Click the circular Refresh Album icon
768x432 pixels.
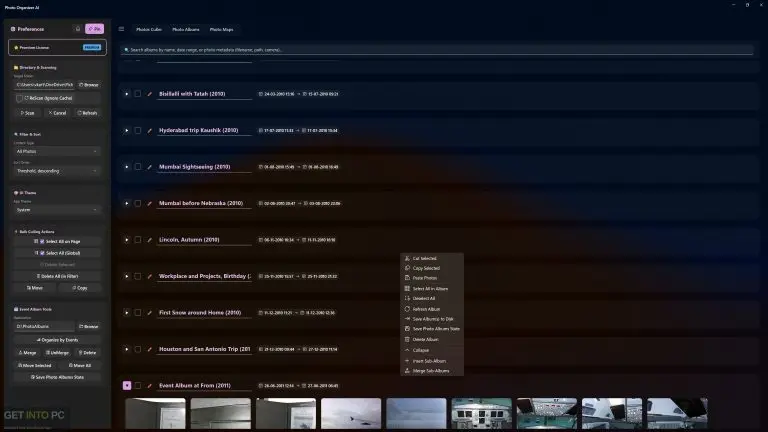point(407,309)
